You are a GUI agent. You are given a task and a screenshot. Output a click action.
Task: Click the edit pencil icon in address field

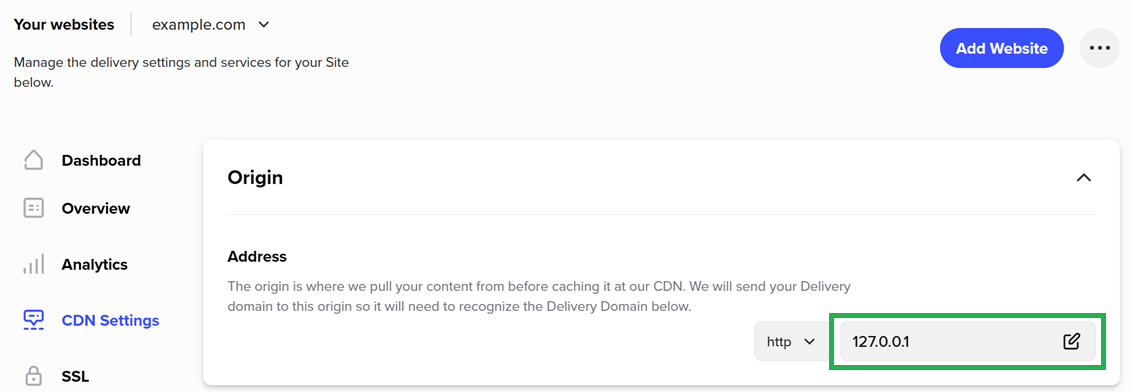click(x=1072, y=341)
